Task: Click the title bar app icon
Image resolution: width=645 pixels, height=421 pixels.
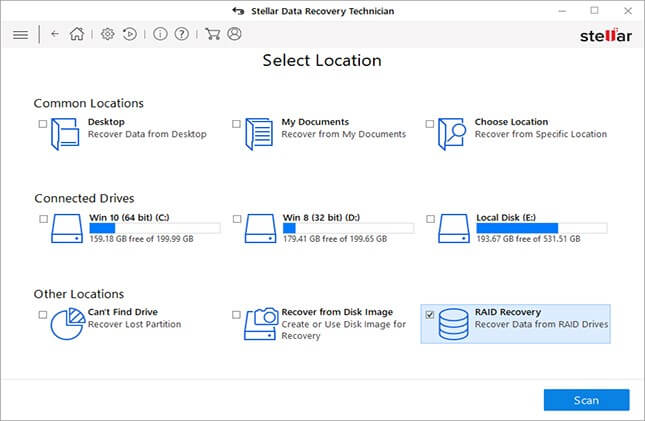Action: [238, 11]
